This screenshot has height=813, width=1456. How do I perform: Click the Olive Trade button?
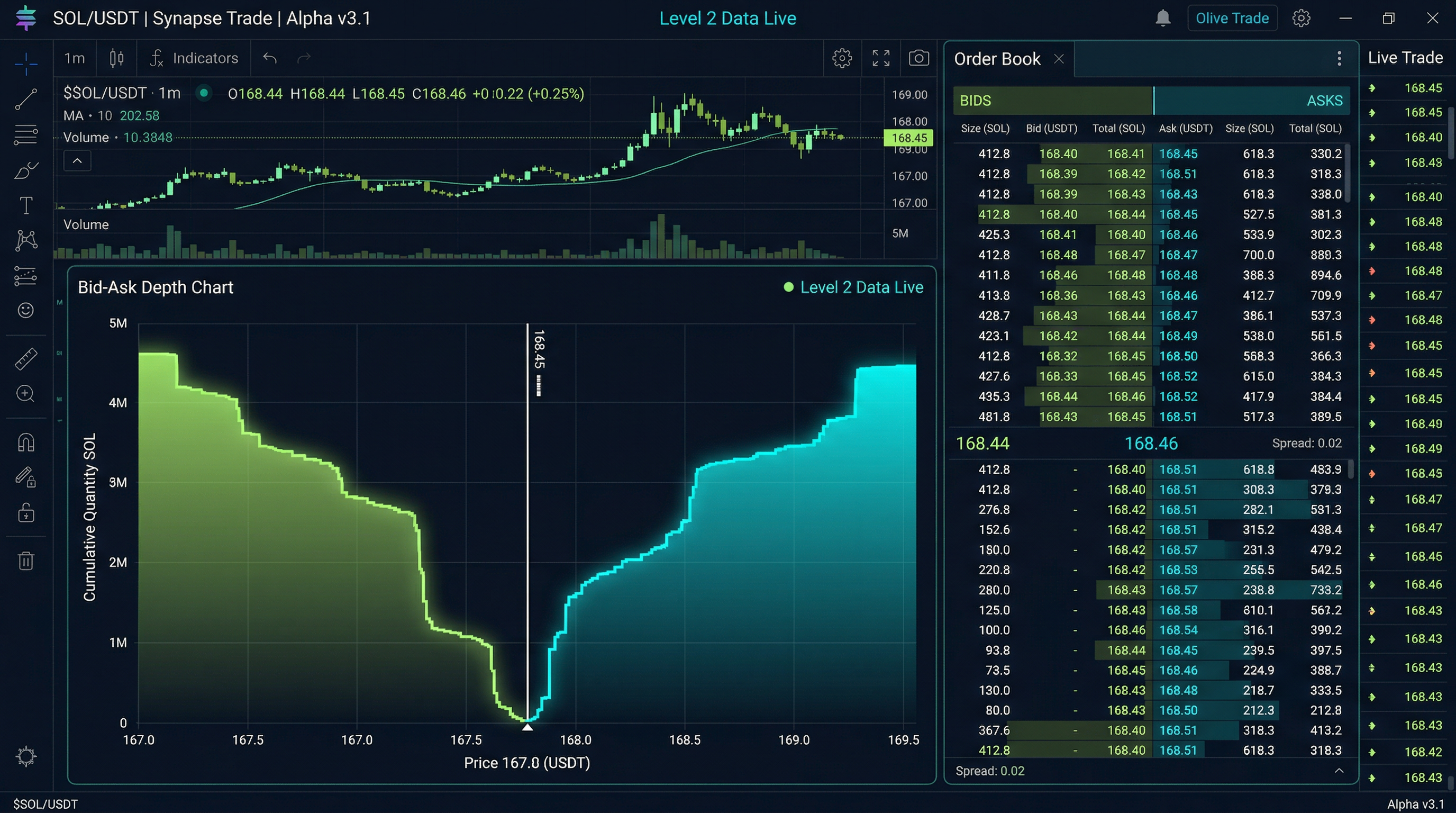[x=1232, y=17]
